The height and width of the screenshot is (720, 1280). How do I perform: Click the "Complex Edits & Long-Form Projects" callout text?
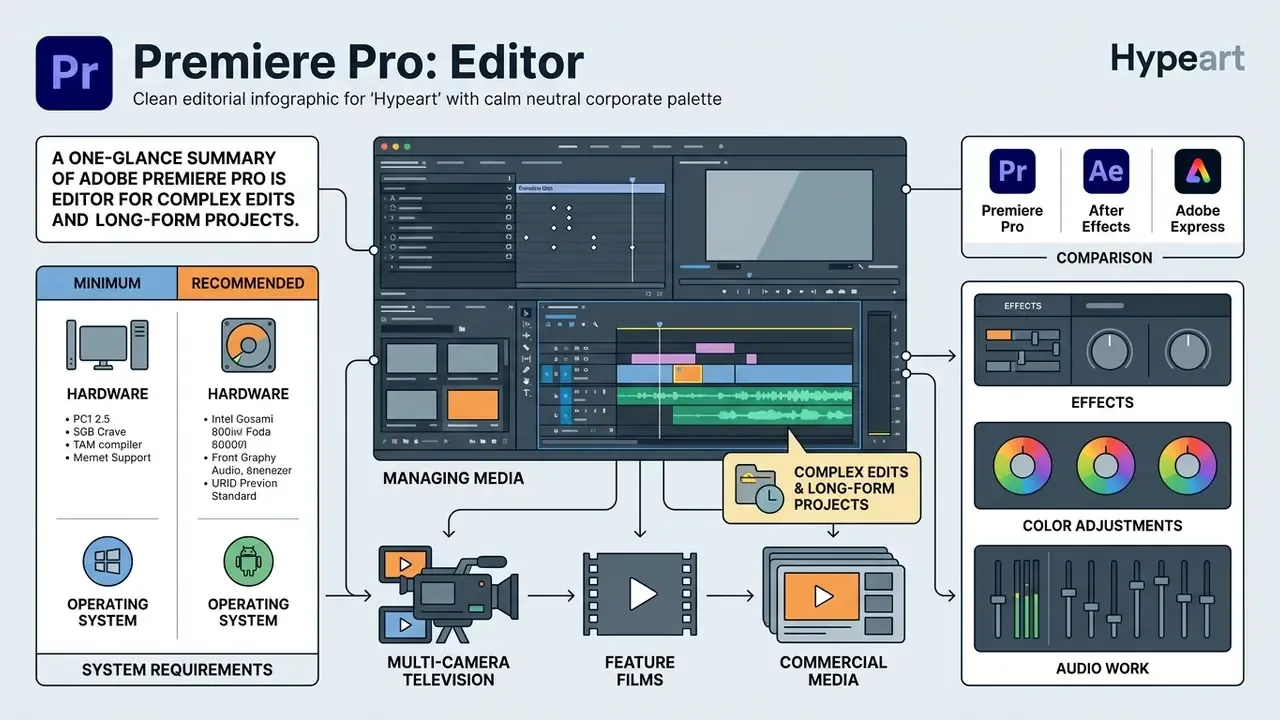(x=851, y=488)
